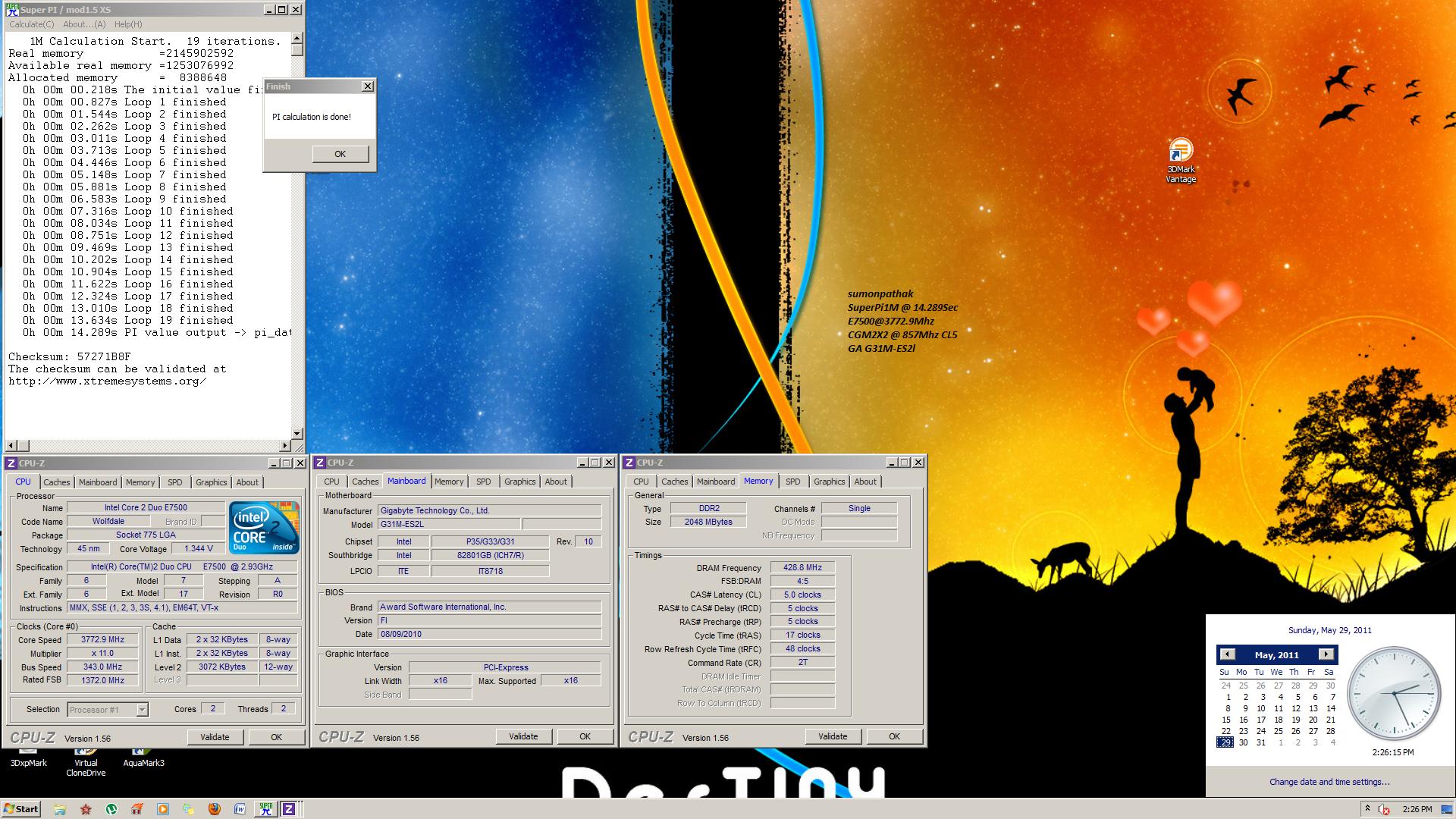Click the red star taskbar icon

click(x=86, y=809)
